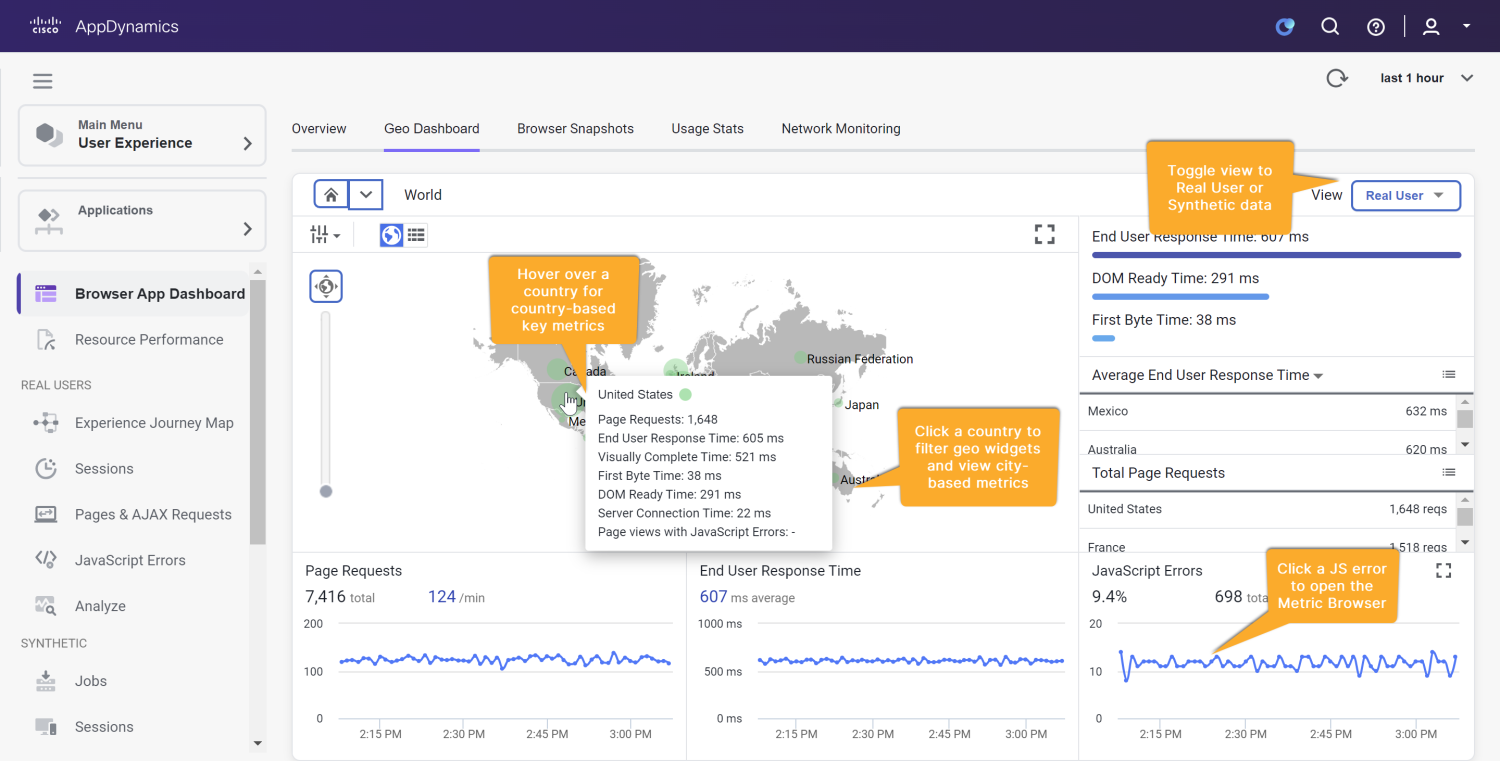Click the United States 1,648 reqs row
1500x761 pixels.
1268,509
